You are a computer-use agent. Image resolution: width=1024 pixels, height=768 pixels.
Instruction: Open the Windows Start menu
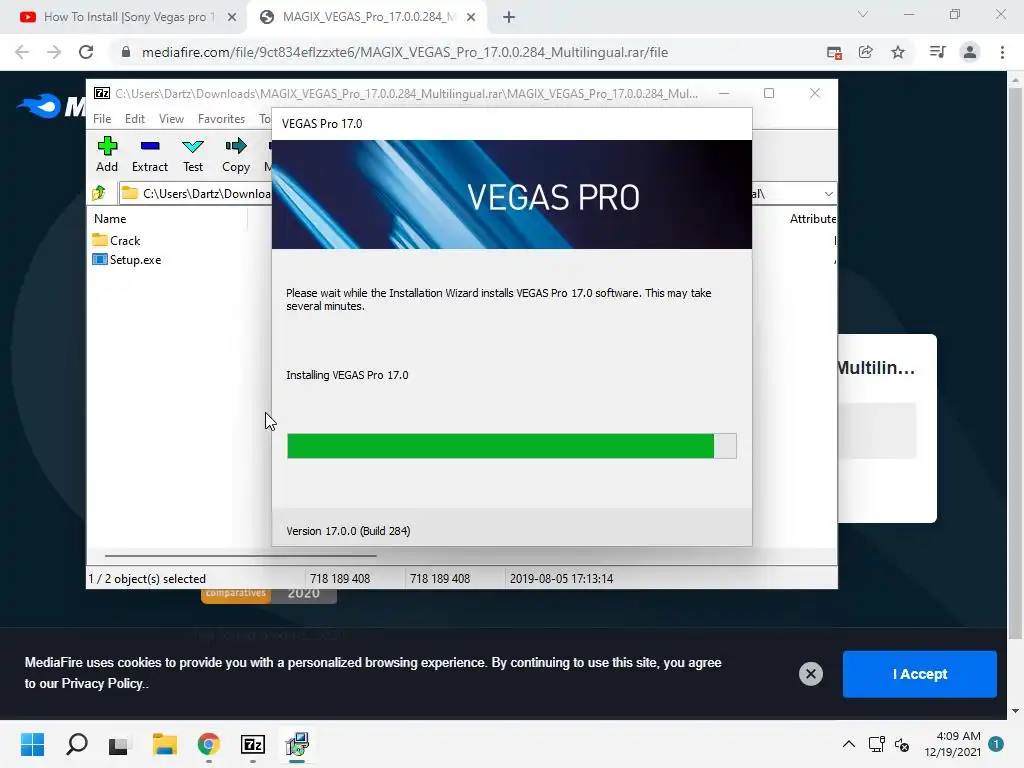click(x=33, y=744)
